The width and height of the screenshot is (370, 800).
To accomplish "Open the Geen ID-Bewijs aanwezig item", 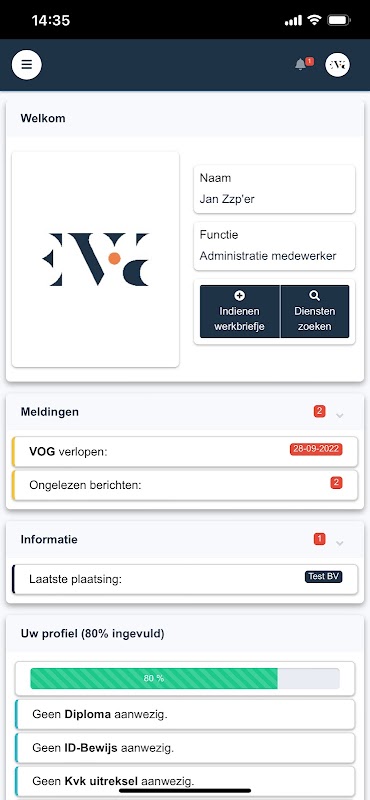I will [185, 748].
